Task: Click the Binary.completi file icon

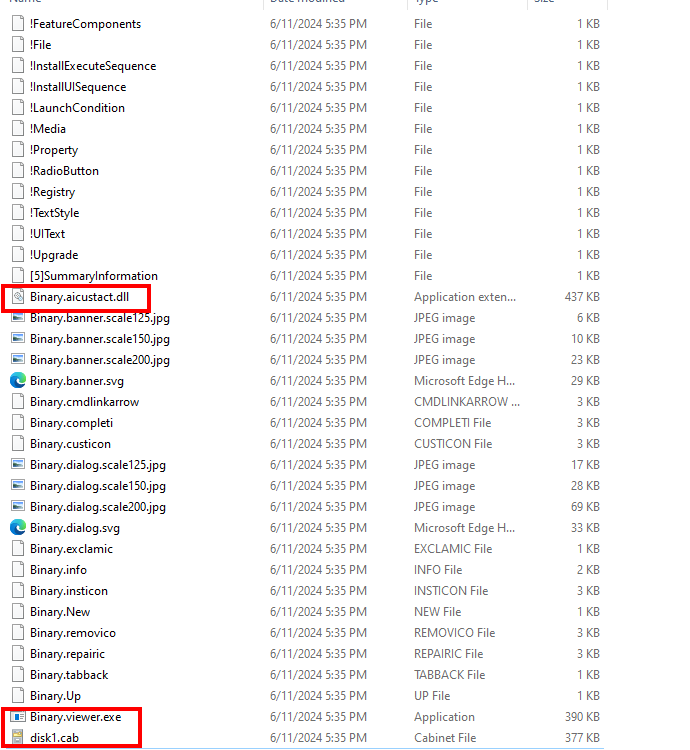Action: point(18,423)
